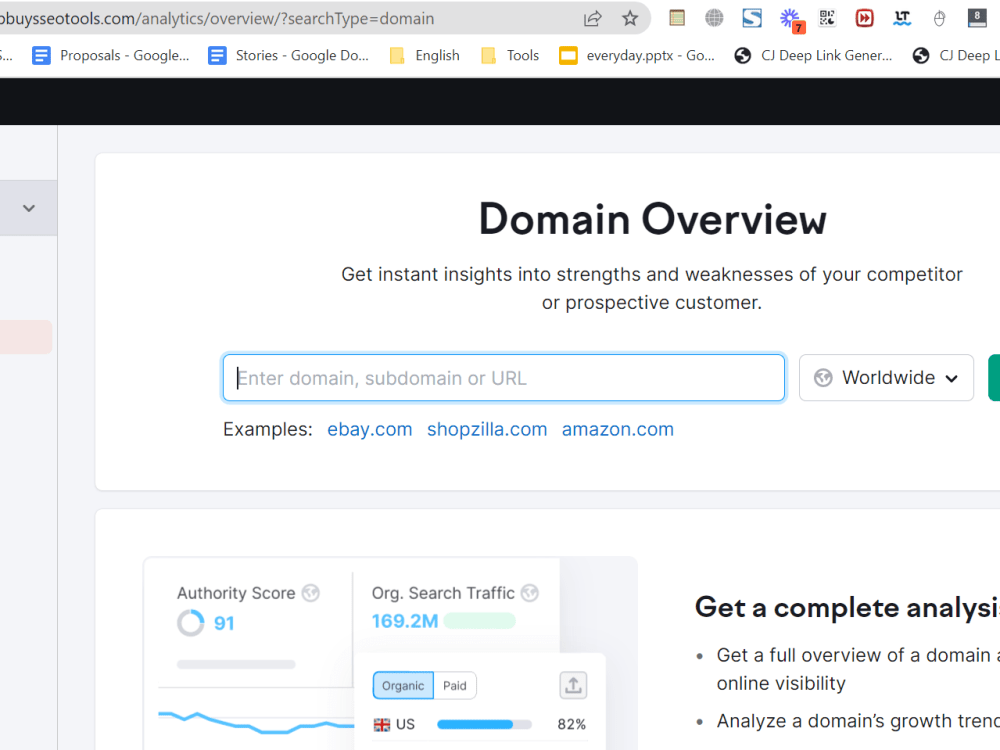Click the globe icon beside Org. Search Traffic
Viewport: 1000px width, 750px height.
pos(529,593)
